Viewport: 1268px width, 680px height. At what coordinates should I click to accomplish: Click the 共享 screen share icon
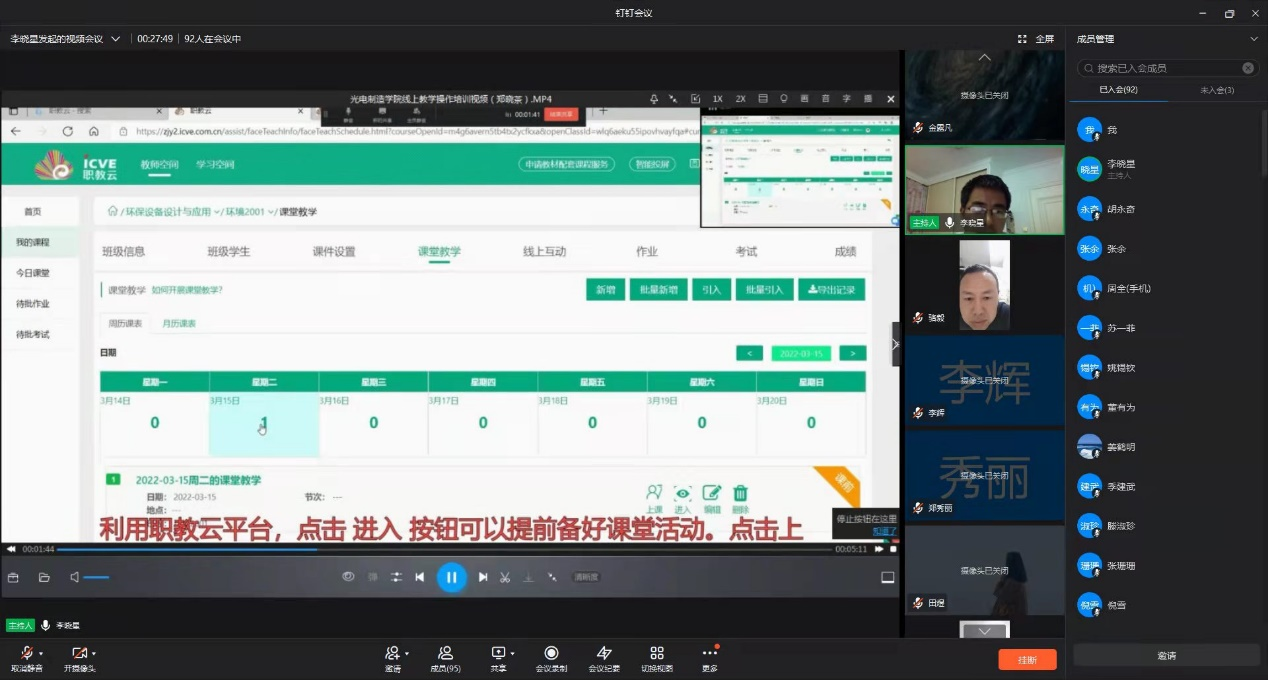[498, 653]
